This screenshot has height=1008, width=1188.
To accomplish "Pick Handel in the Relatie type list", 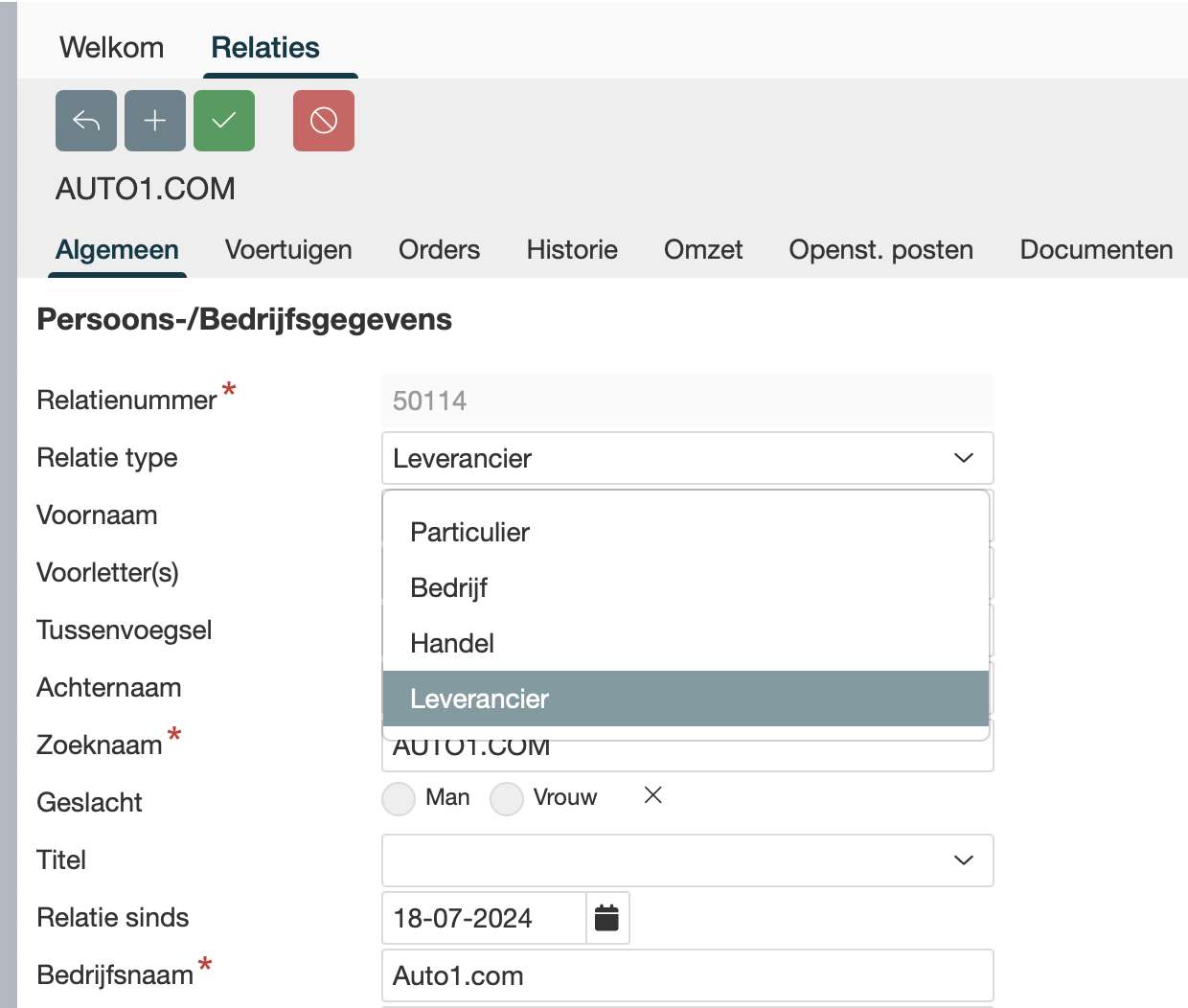I will click(452, 643).
